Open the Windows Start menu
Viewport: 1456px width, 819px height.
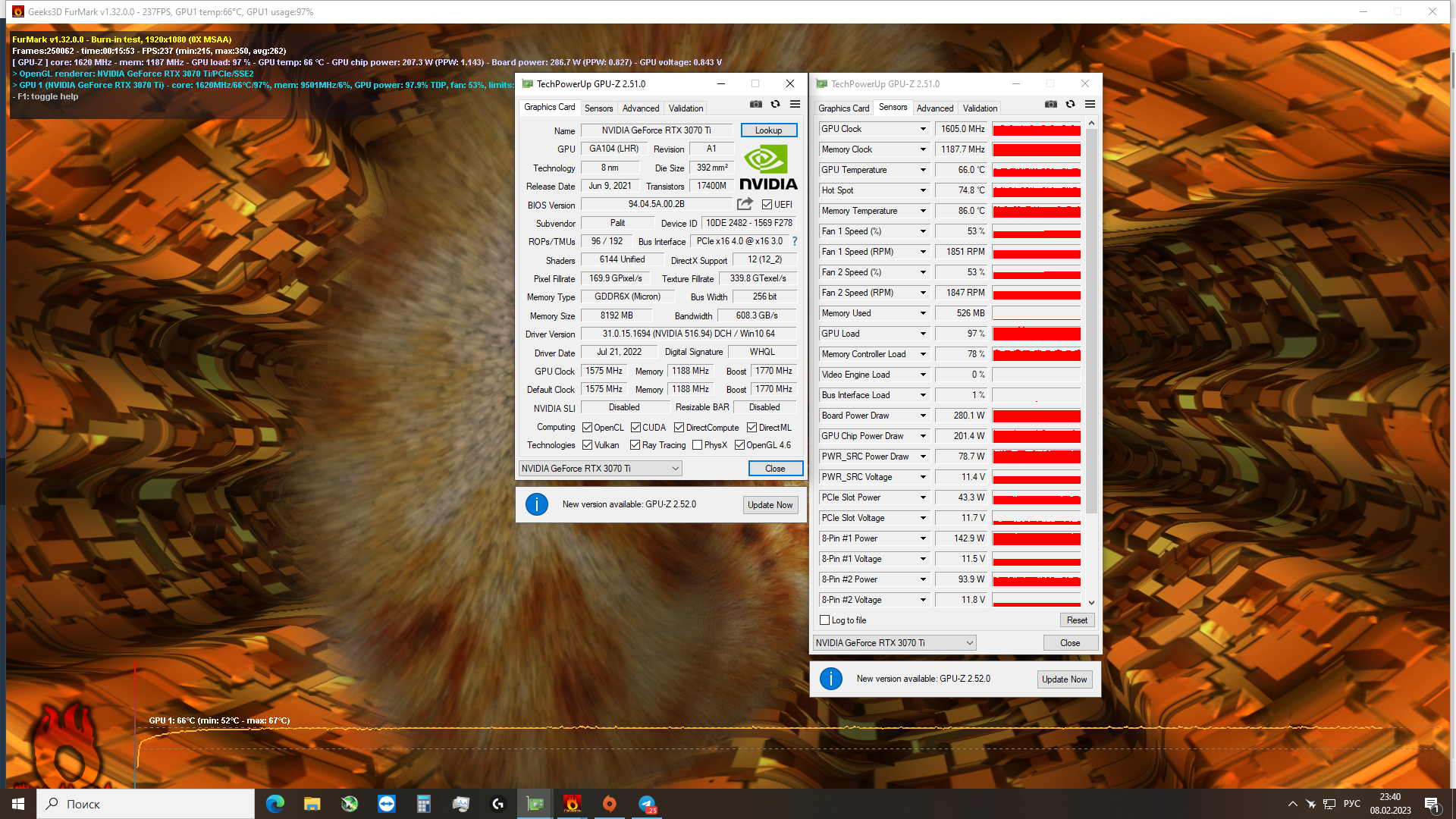pos(18,804)
